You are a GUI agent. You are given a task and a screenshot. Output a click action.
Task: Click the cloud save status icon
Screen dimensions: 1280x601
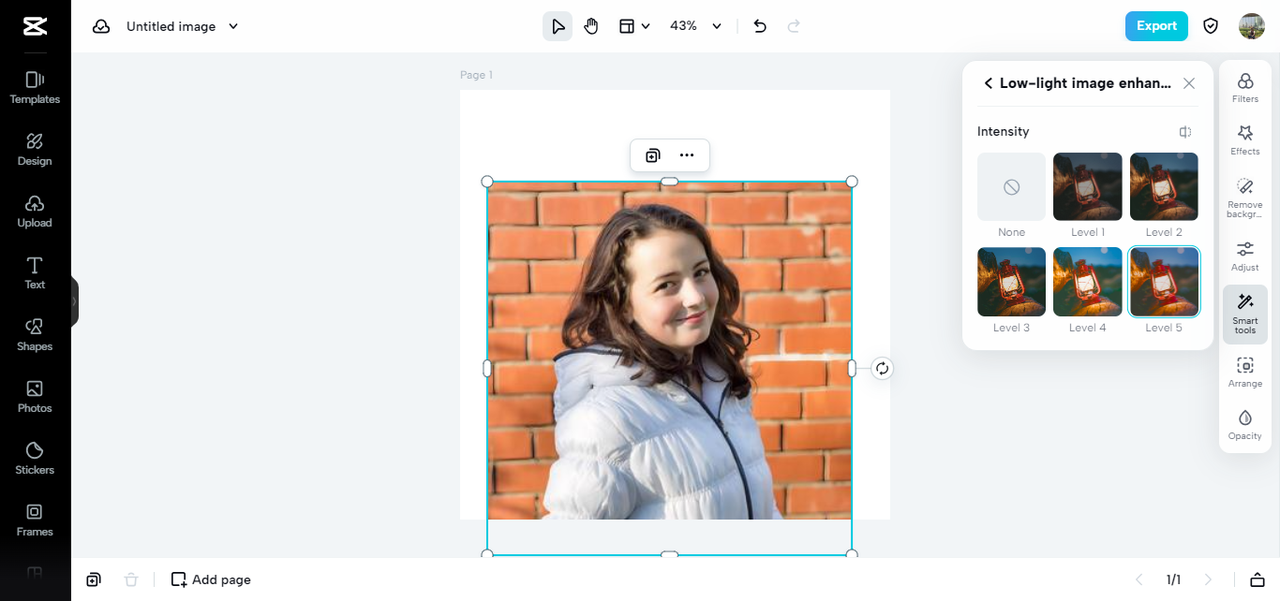(101, 26)
